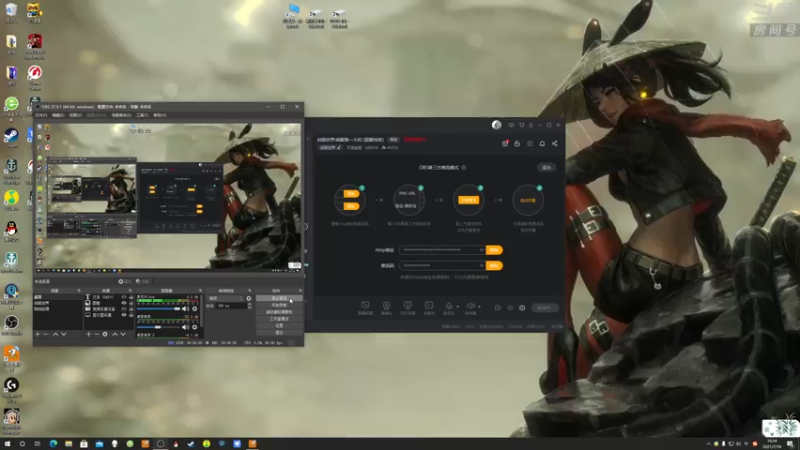Copy the stream code with orange button

(x=494, y=265)
